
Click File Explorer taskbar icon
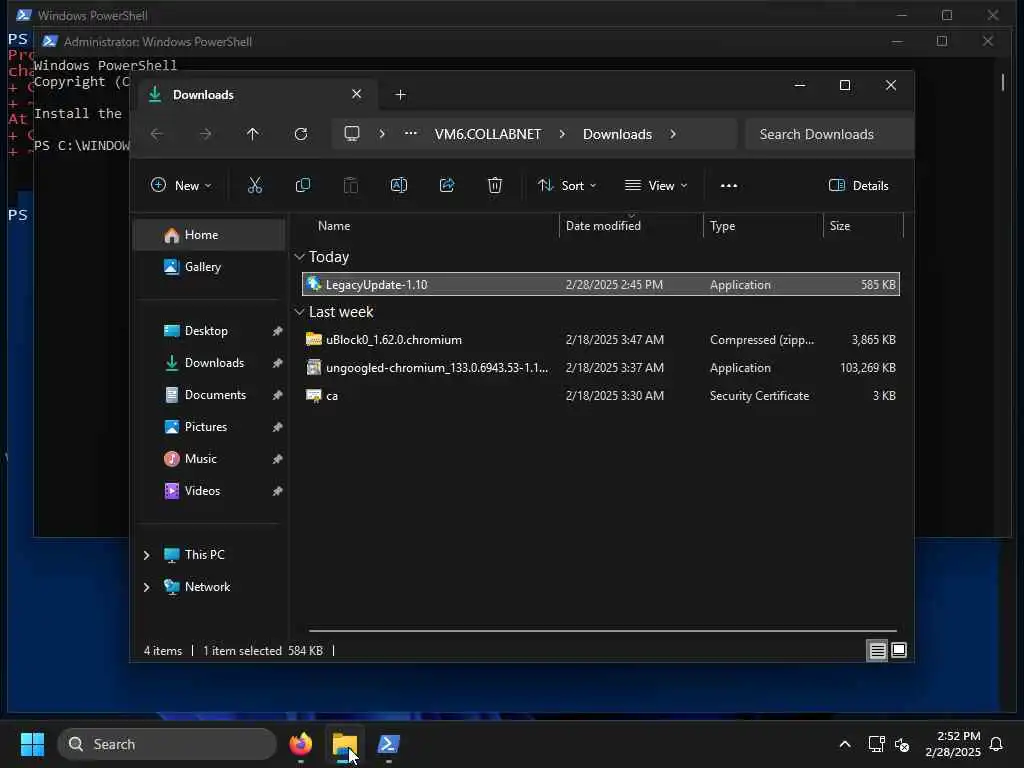tap(345, 744)
